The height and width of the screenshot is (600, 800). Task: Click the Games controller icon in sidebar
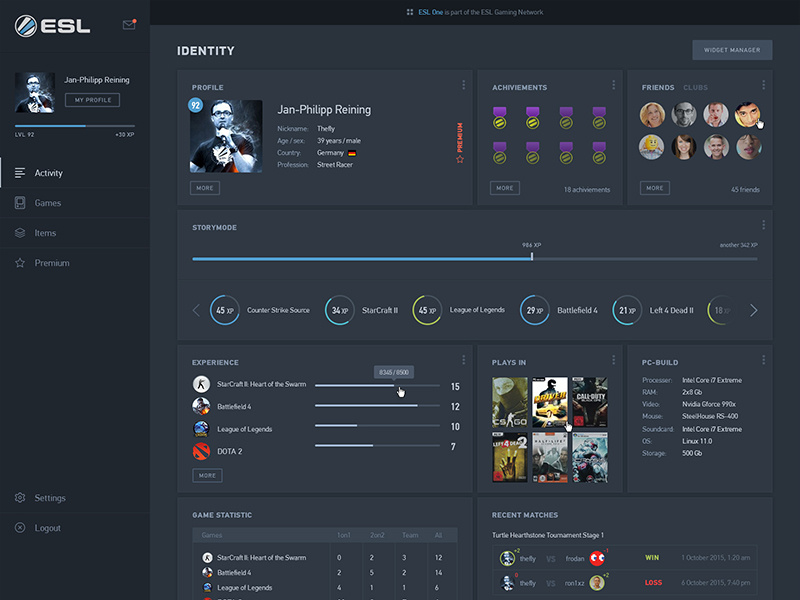tap(20, 203)
